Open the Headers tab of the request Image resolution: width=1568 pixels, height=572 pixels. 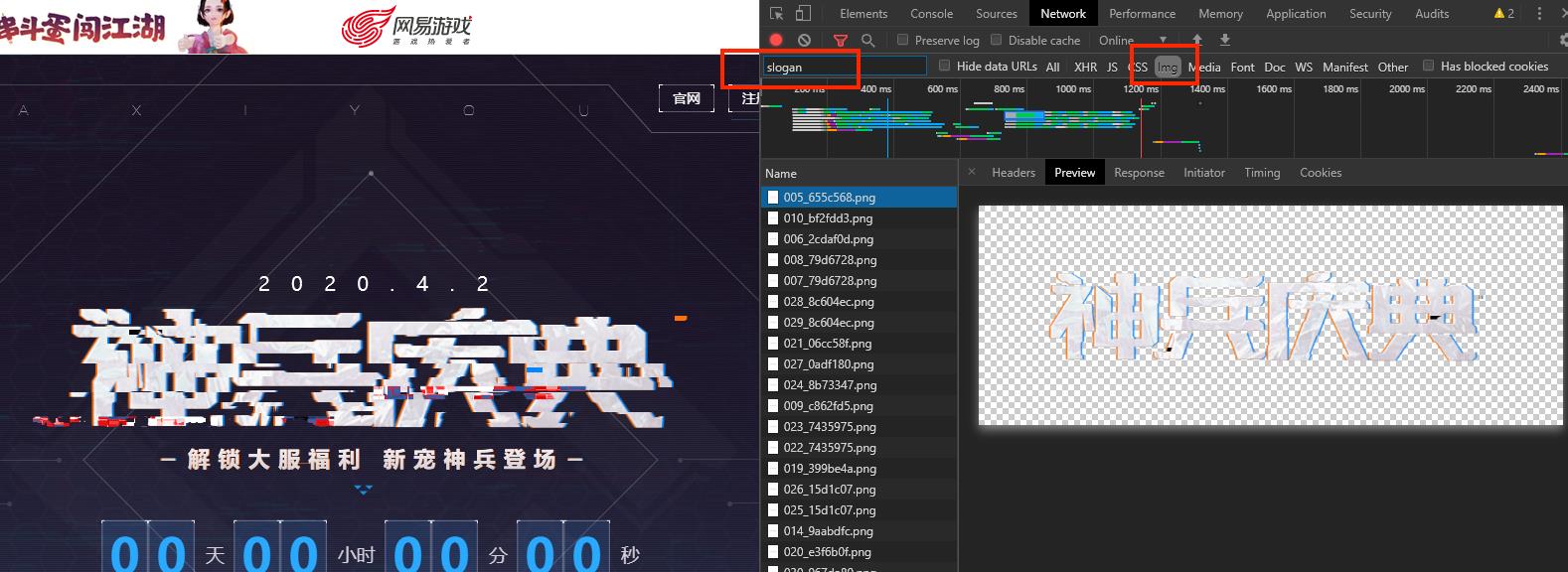1014,172
